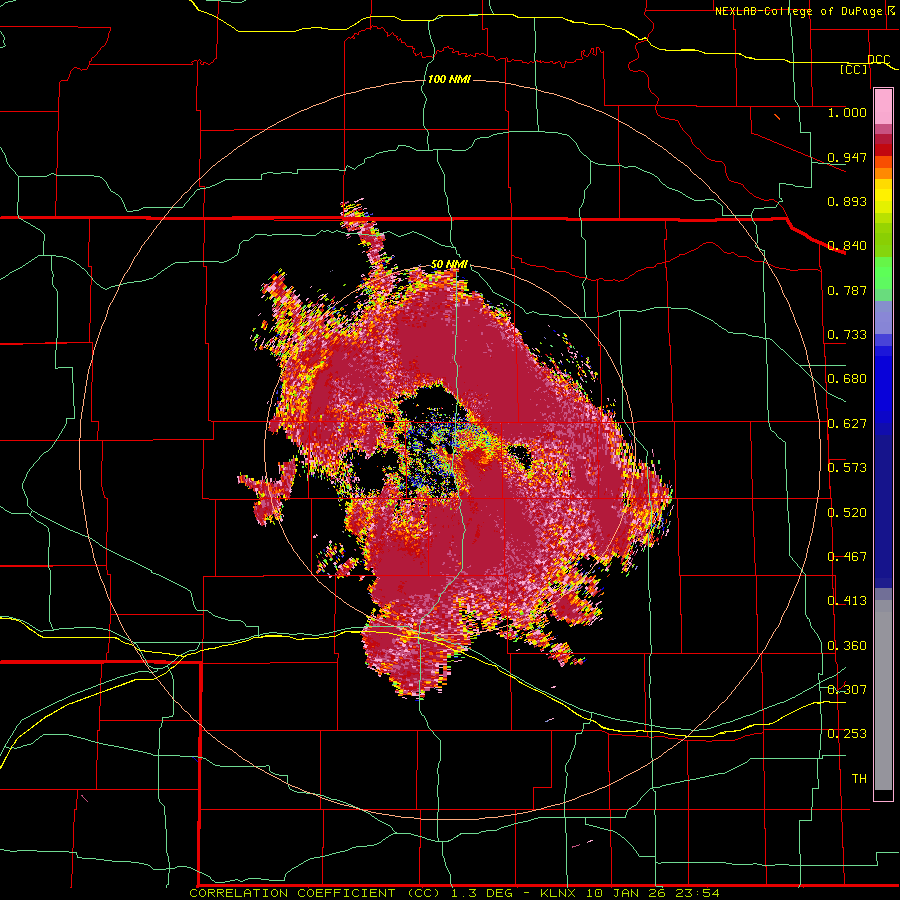This screenshot has height=900, width=900.
Task: Click the pink swatch at top of color scale
Action: (883, 107)
